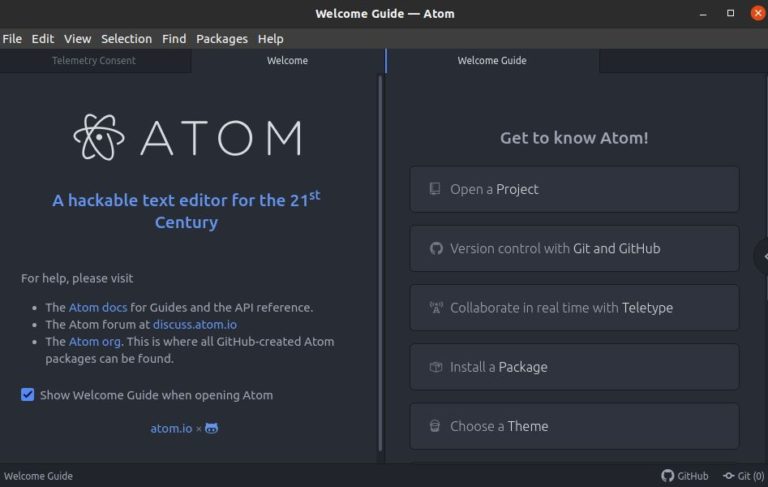The height and width of the screenshot is (487, 768).
Task: Select the Welcome Guide tab
Action: [x=492, y=61]
